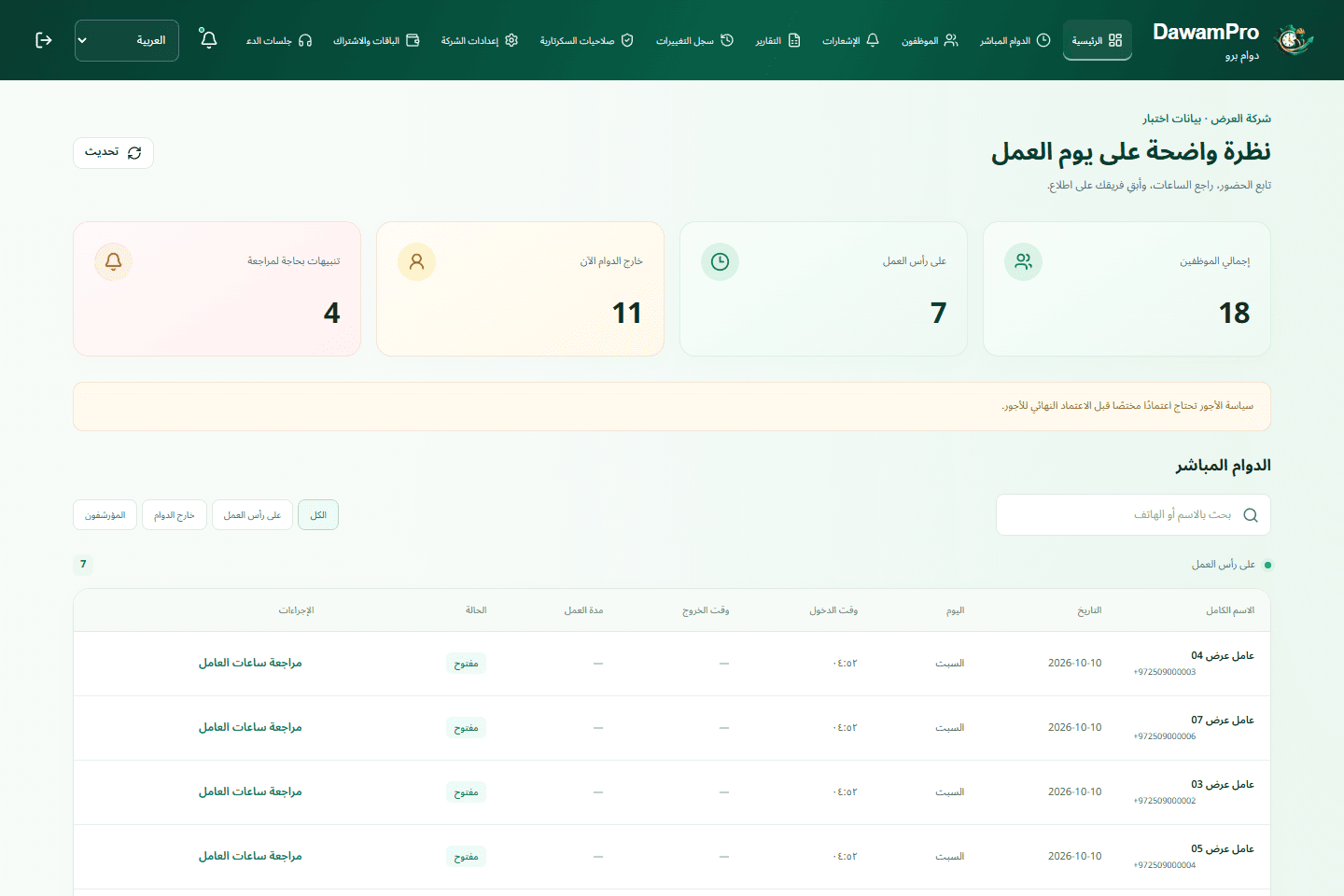1344x896 pixels.
Task: Click the الاسم الكامل column header
Action: point(1230,610)
